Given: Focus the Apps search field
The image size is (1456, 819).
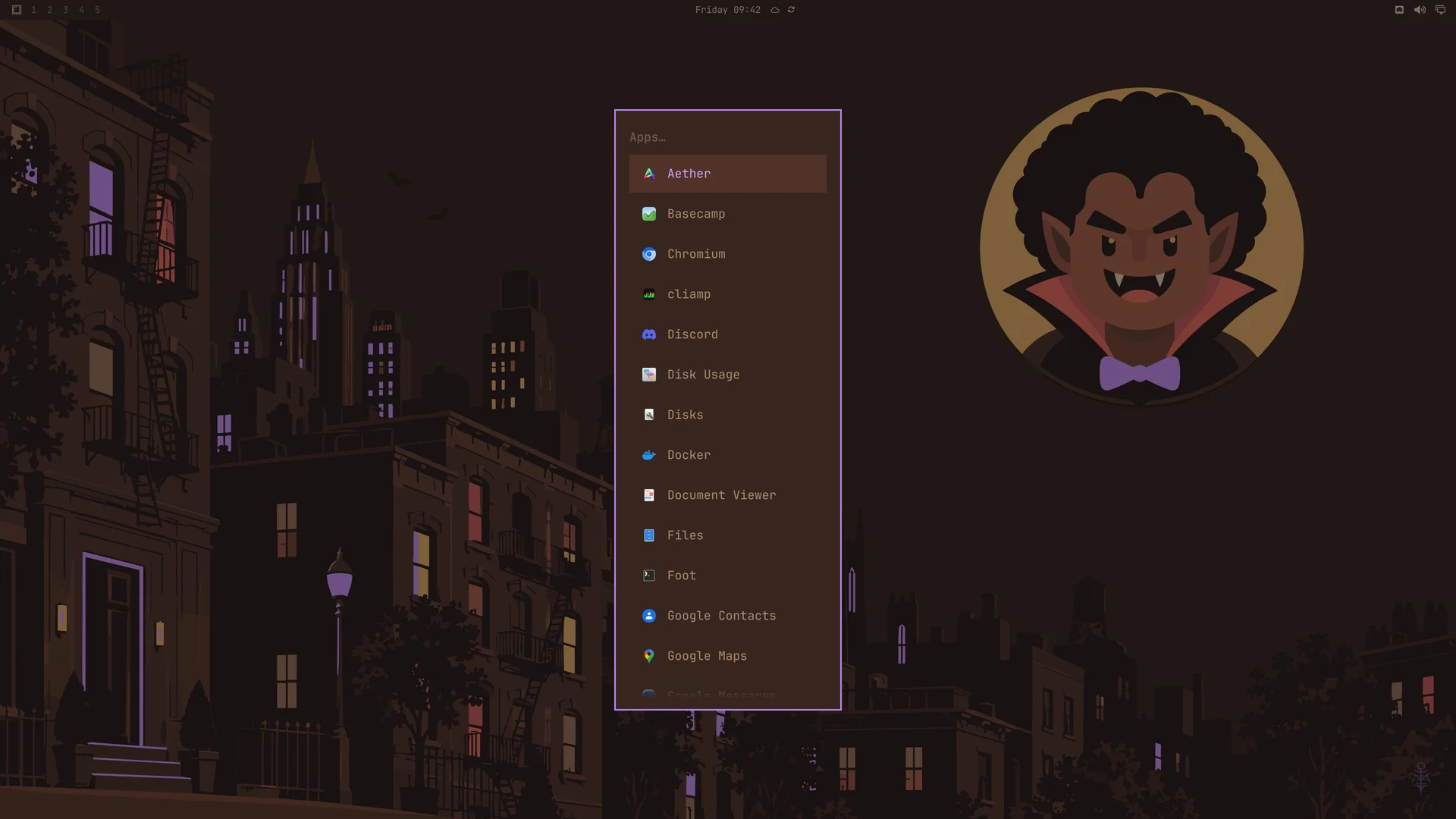Looking at the screenshot, I should pyautogui.click(x=728, y=137).
